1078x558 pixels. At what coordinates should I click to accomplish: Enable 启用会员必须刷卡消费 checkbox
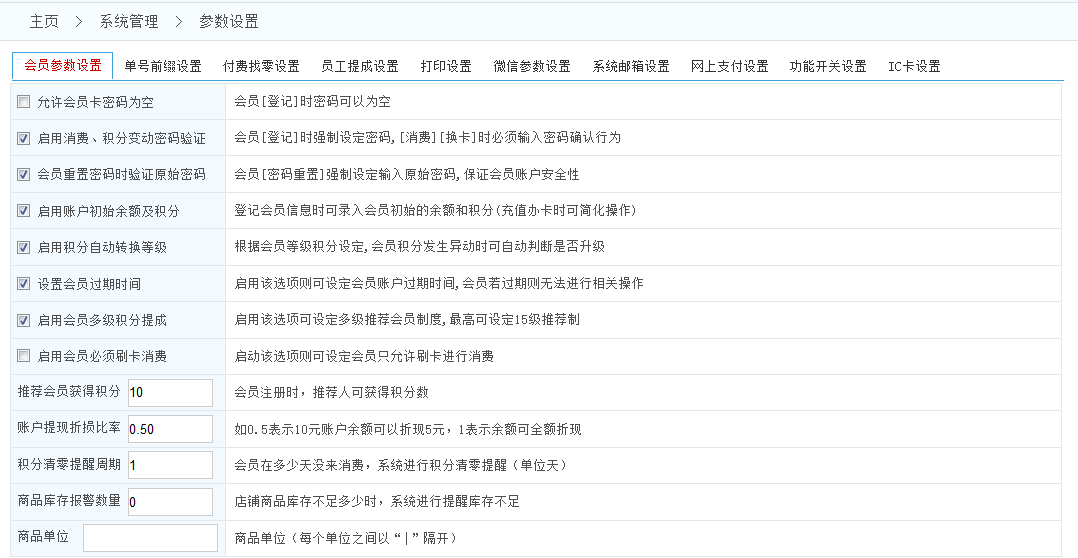[x=24, y=356]
